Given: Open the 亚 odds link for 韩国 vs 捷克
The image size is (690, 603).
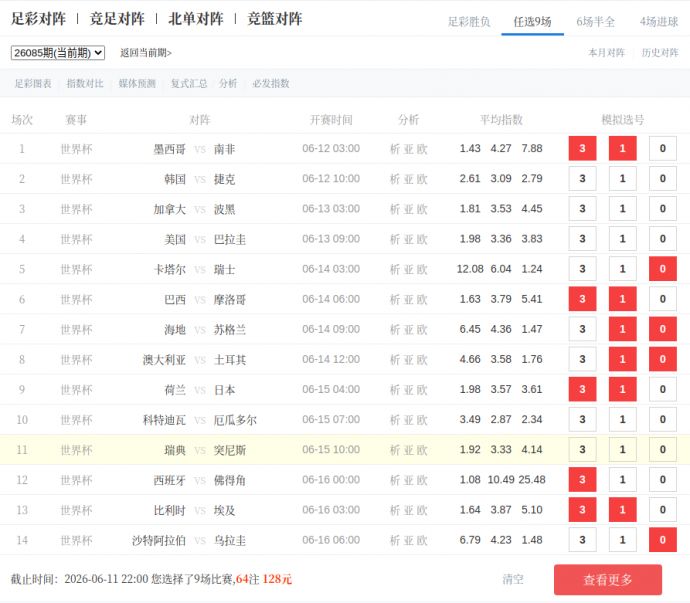Looking at the screenshot, I should pos(408,179).
